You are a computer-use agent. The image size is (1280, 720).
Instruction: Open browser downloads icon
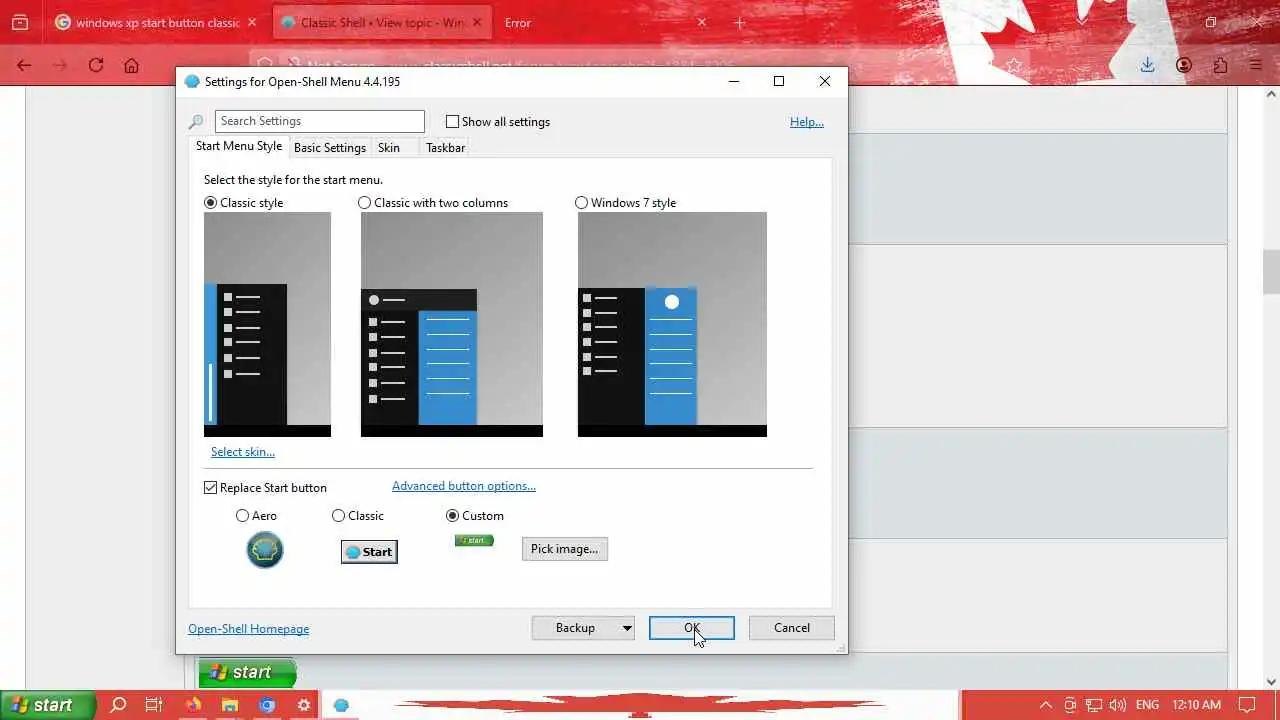[1147, 65]
